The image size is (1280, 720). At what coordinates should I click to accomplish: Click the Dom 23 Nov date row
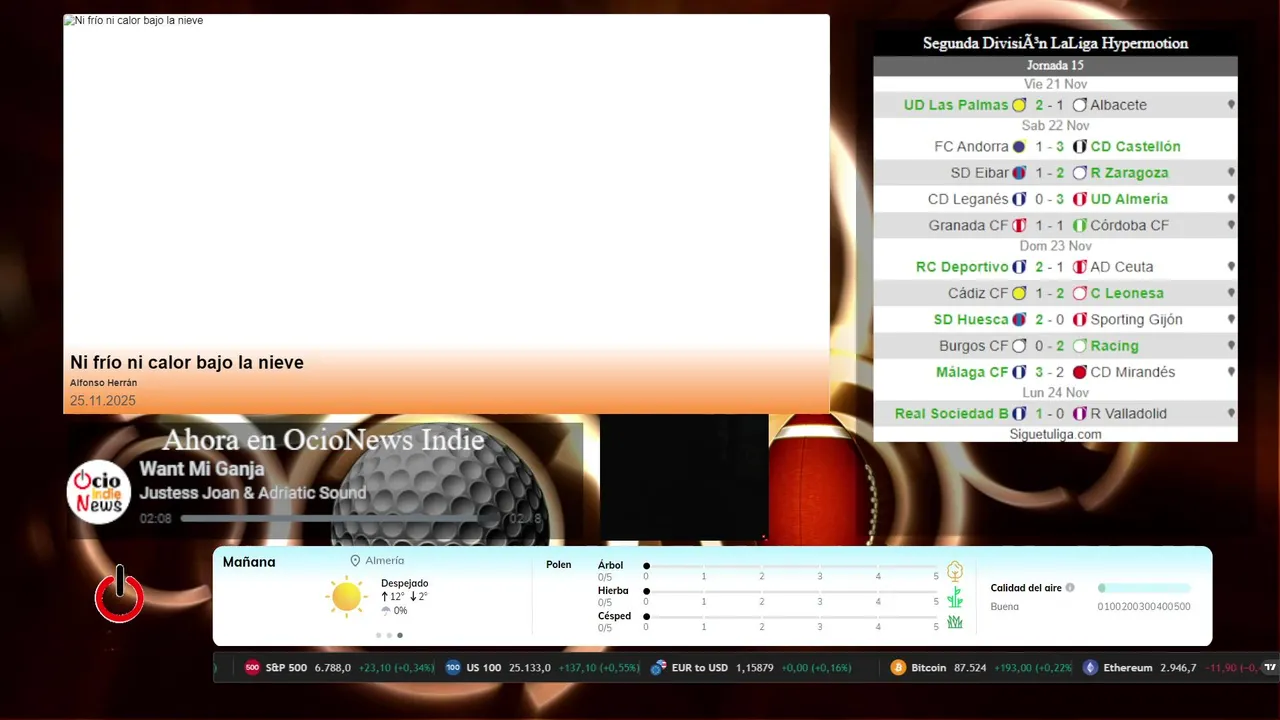pyautogui.click(x=1055, y=246)
